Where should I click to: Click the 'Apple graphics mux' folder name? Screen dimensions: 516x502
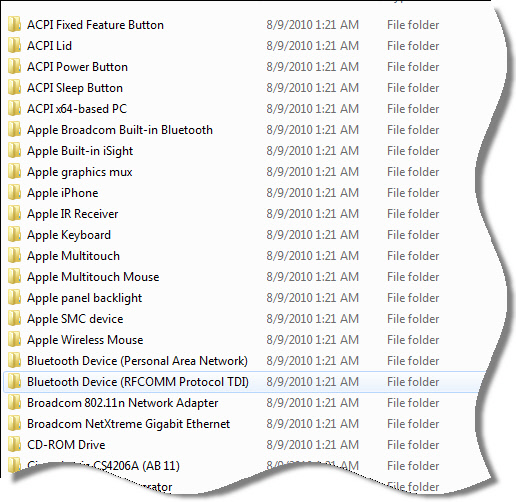pos(80,173)
